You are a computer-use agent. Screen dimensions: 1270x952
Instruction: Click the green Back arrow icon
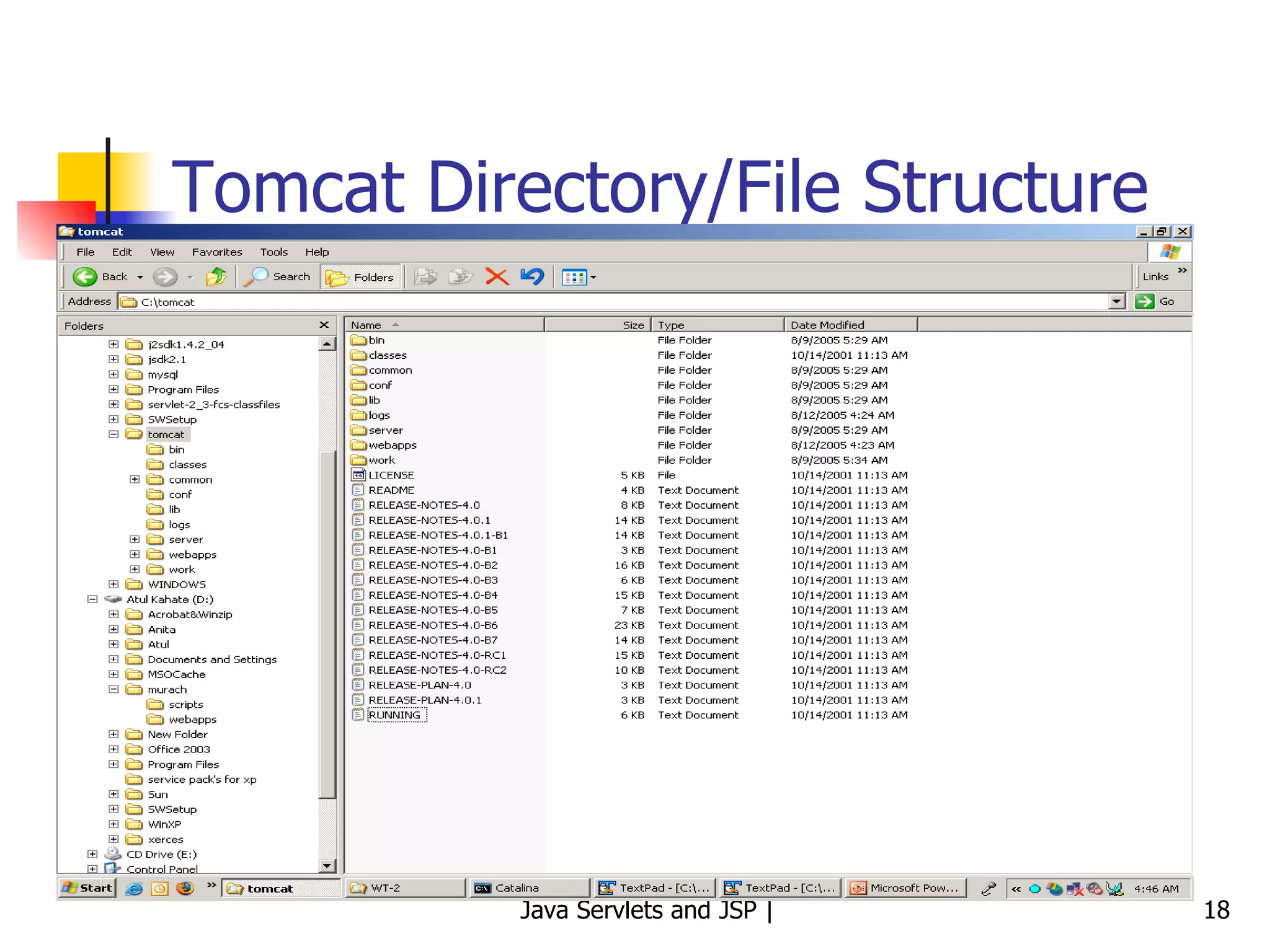[84, 276]
